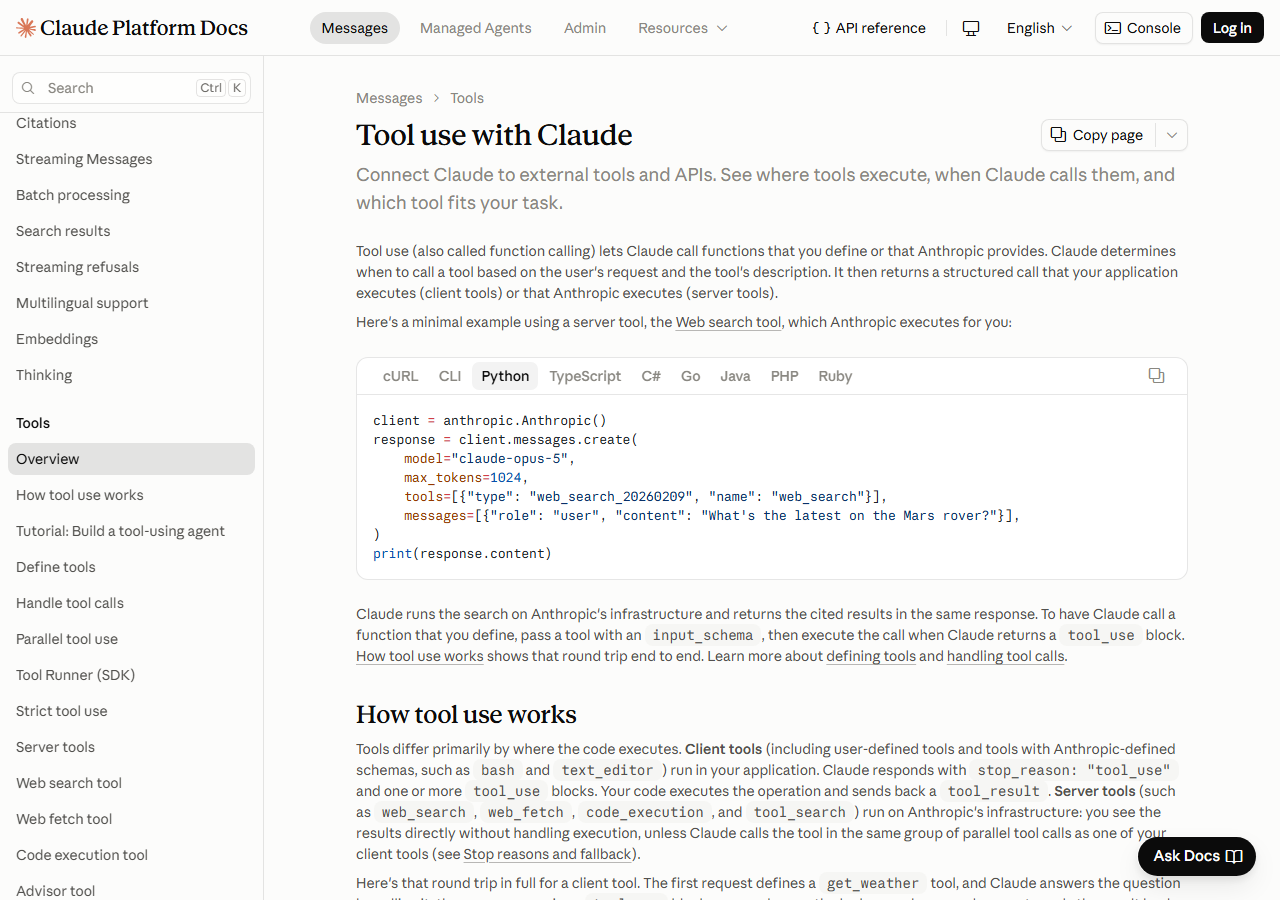Click the Search input field
Image resolution: width=1280 pixels, height=900 pixels.
click(x=132, y=88)
